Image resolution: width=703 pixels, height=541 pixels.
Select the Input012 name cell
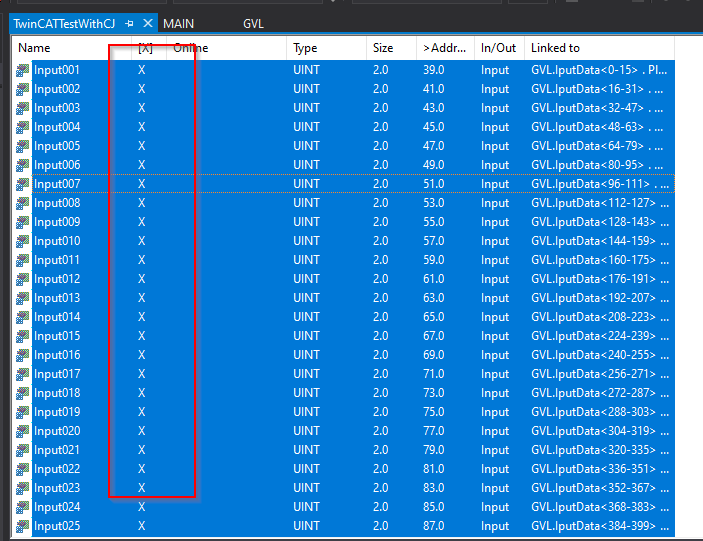coord(56,279)
